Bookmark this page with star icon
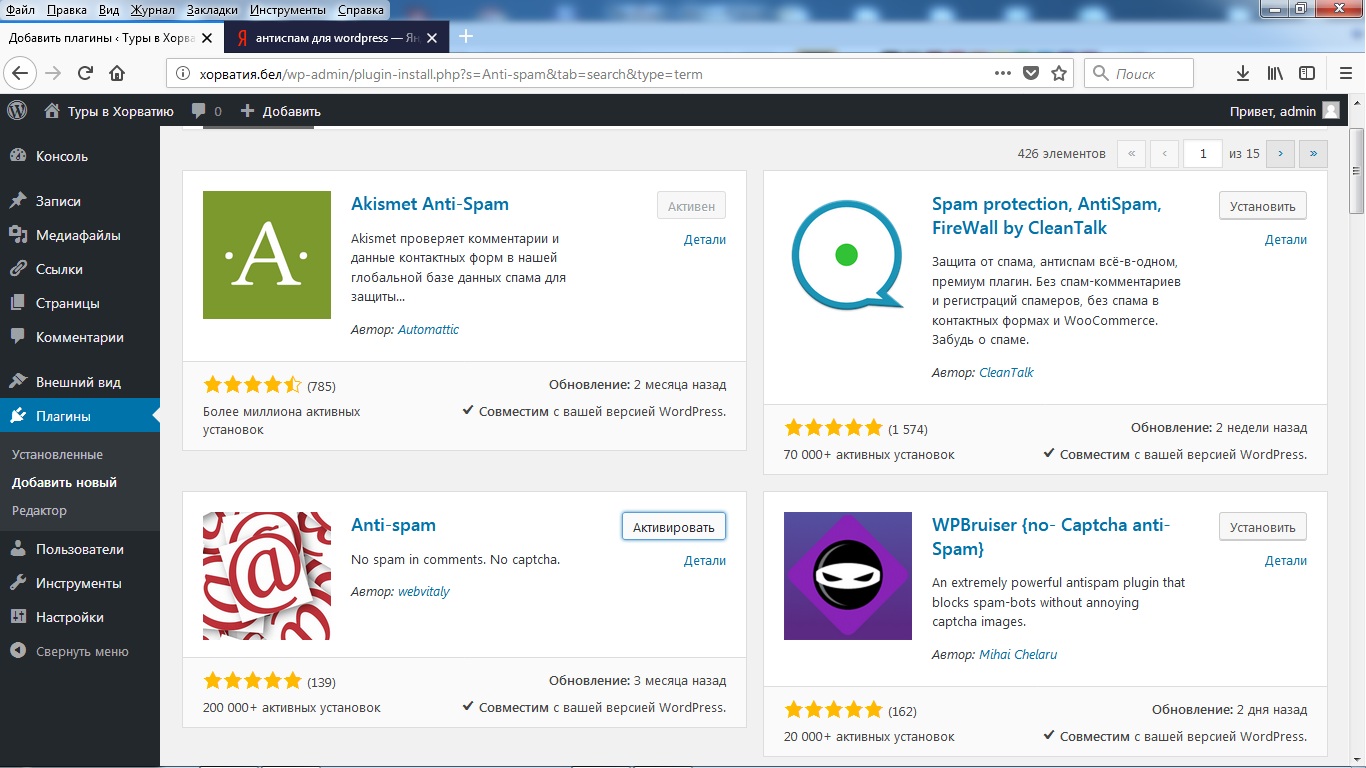This screenshot has height=768, width=1366. click(1059, 73)
